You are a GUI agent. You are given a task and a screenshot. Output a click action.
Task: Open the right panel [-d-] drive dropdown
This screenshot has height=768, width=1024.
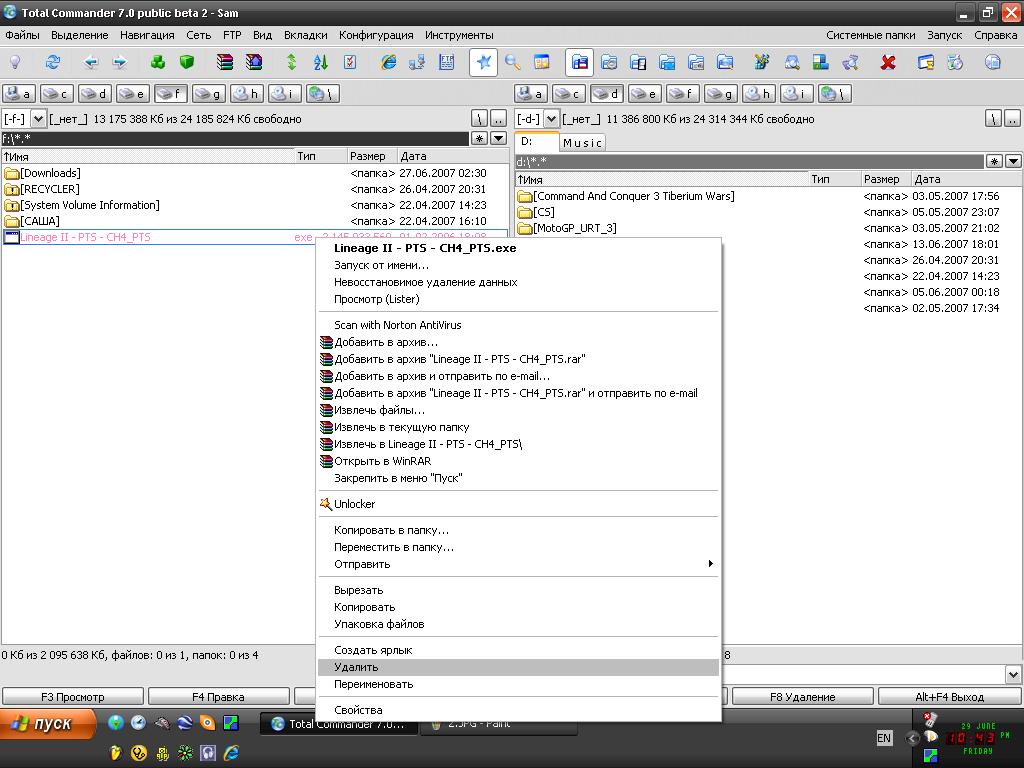(551, 119)
